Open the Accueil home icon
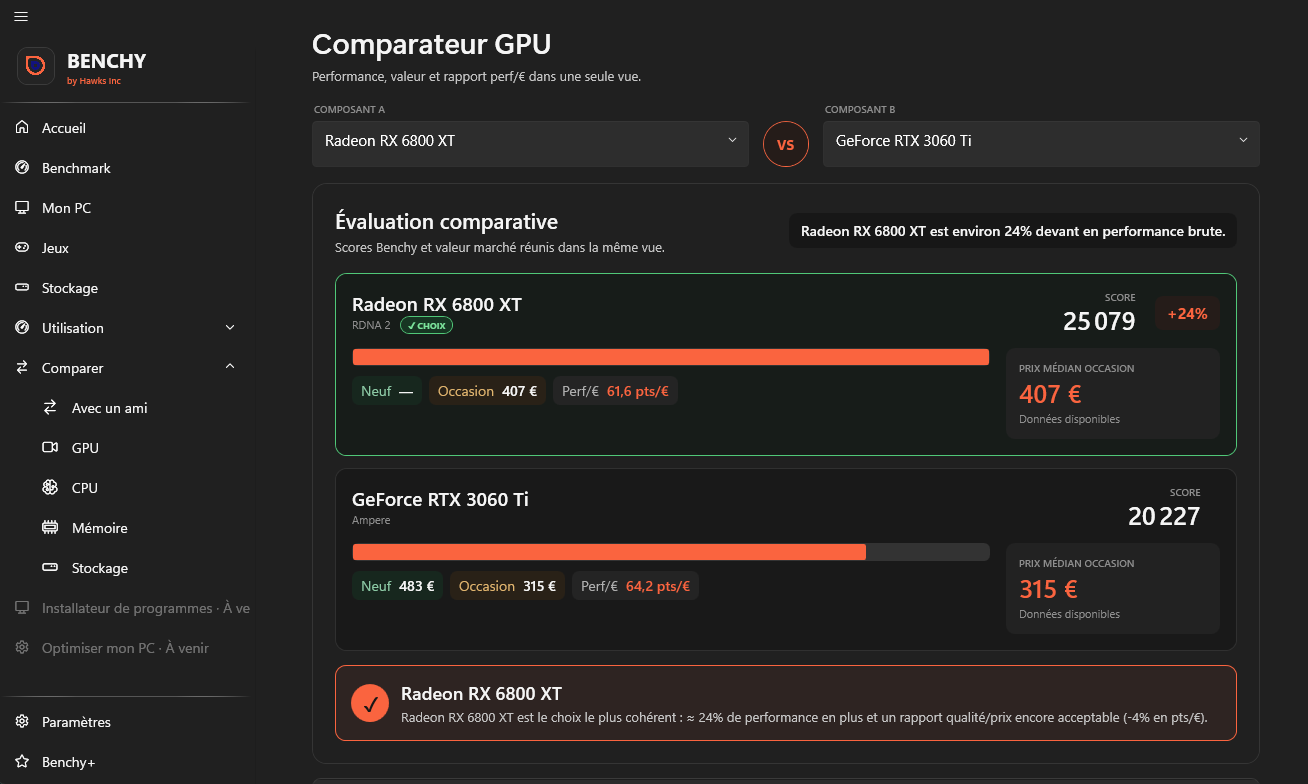 [22, 128]
